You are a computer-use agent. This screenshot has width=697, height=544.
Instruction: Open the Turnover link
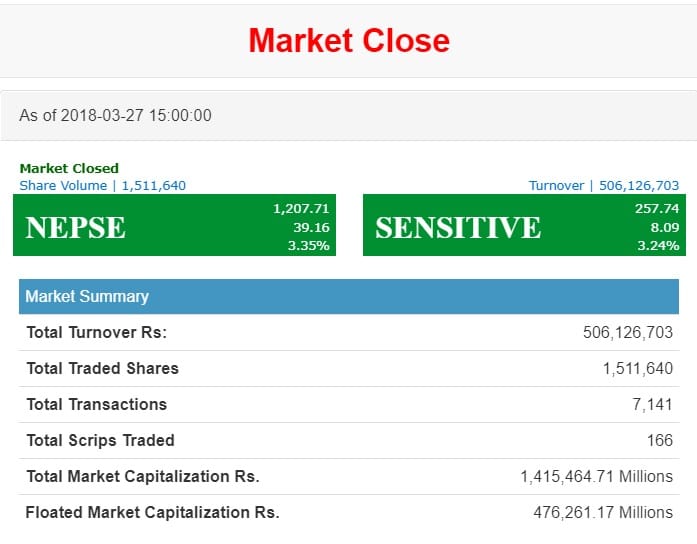tap(604, 185)
